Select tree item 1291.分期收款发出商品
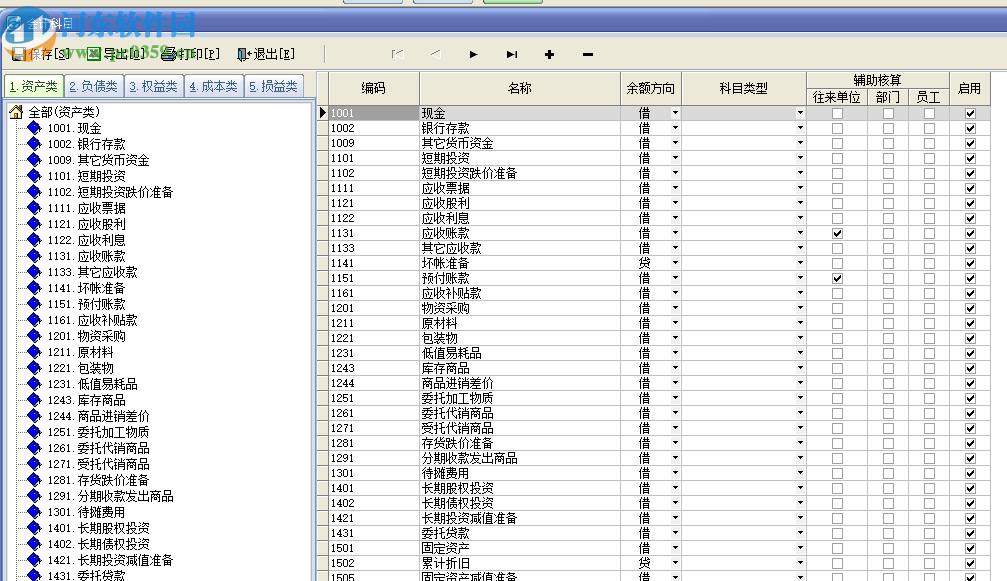The width and height of the screenshot is (1007, 581). pos(110,496)
